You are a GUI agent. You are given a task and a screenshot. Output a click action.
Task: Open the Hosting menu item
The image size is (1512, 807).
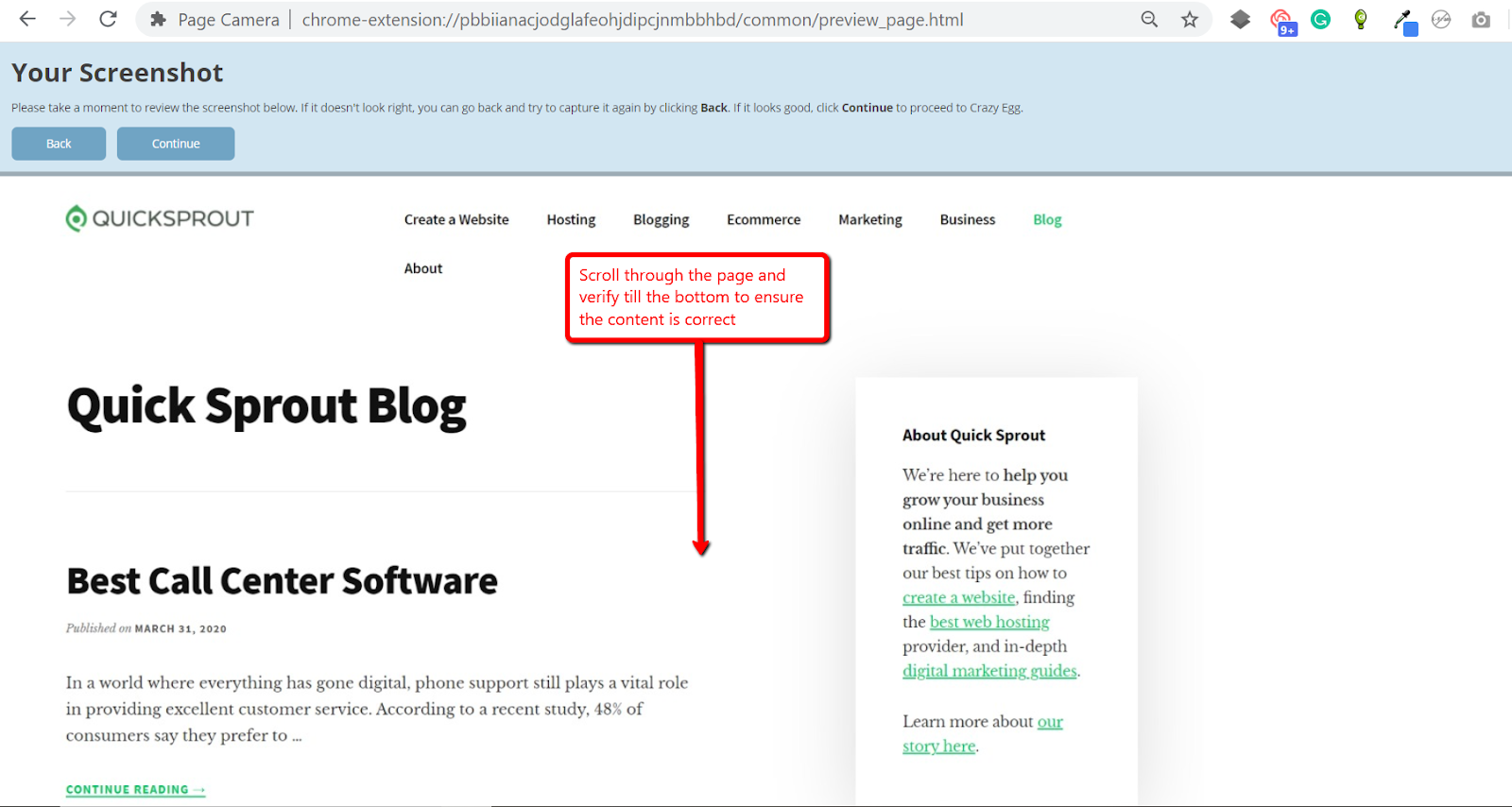tap(571, 219)
